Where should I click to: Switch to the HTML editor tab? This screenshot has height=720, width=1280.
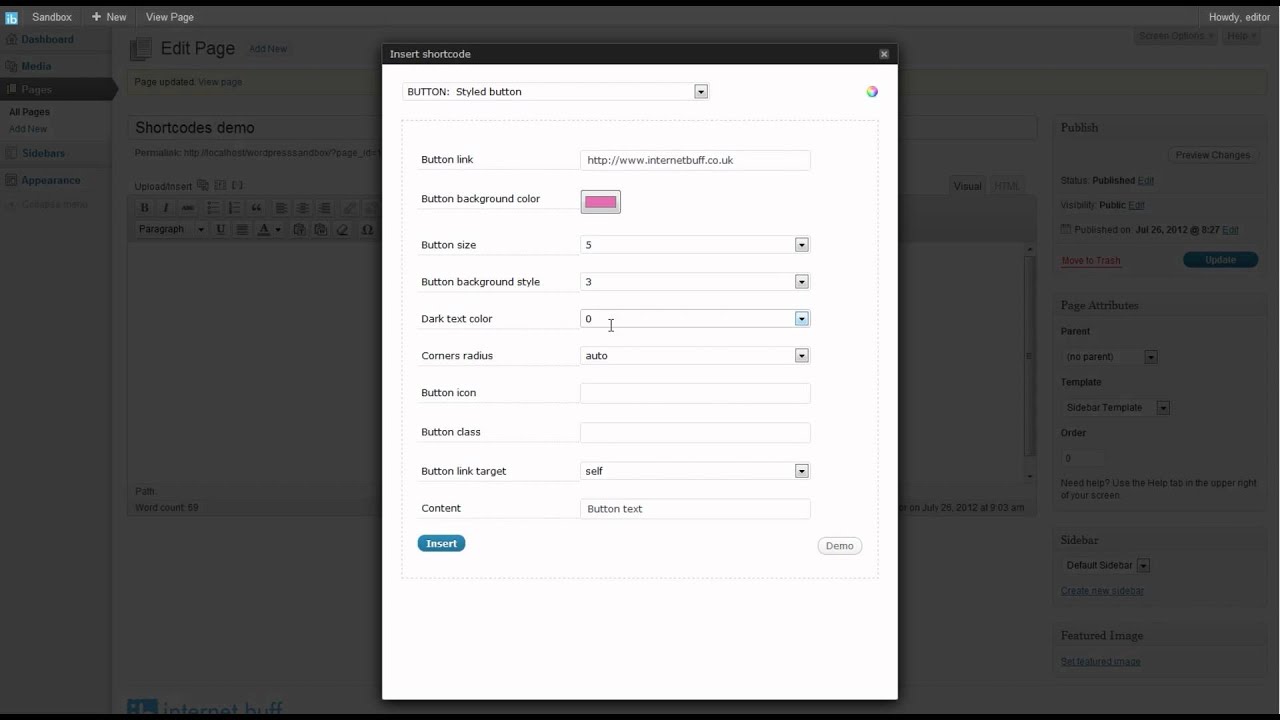1007,185
